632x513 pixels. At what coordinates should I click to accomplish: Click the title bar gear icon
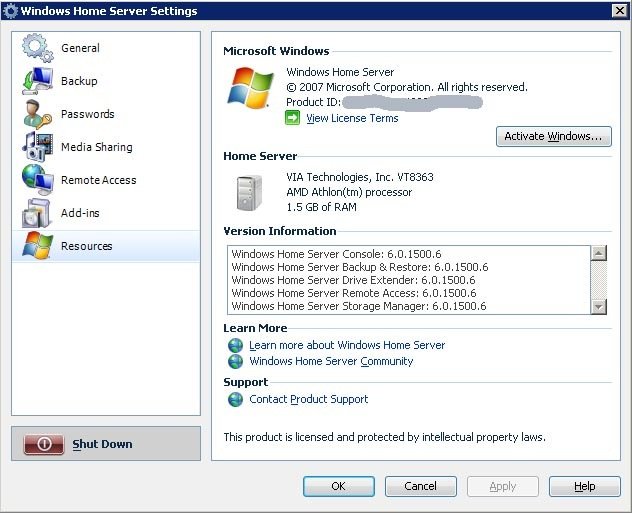click(x=10, y=11)
